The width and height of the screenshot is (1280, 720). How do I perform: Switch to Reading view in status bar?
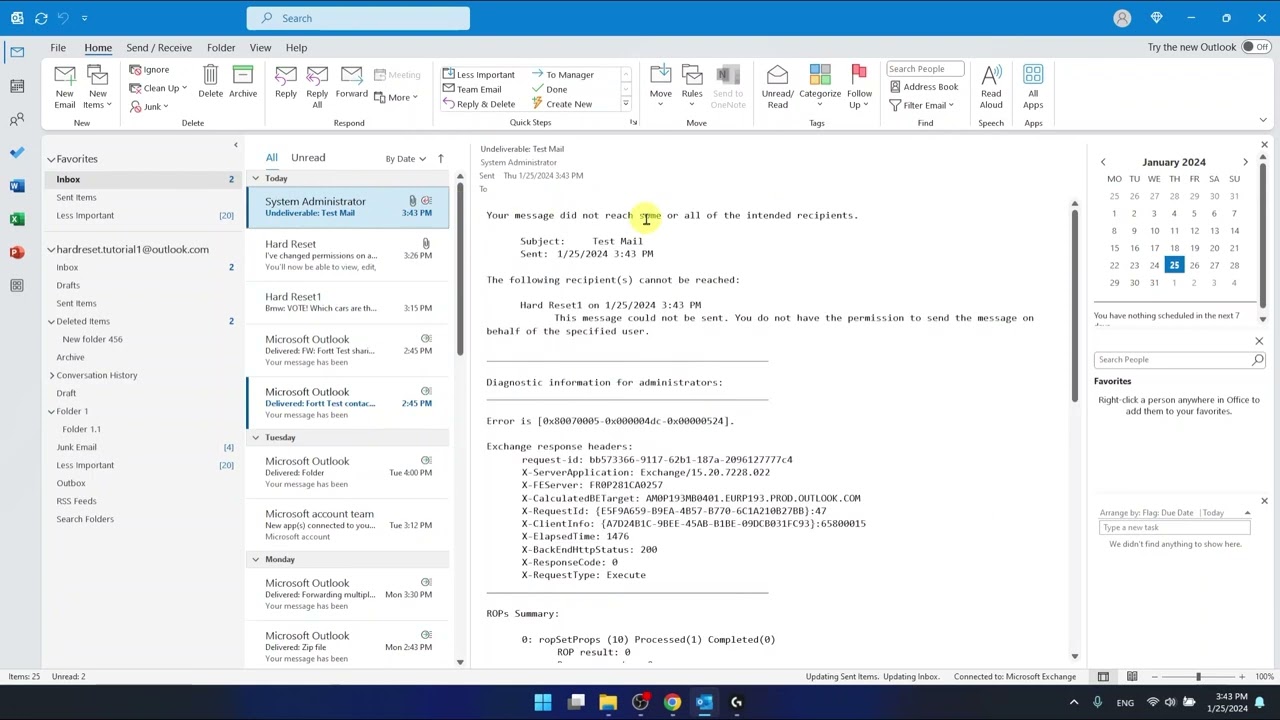coord(1132,677)
